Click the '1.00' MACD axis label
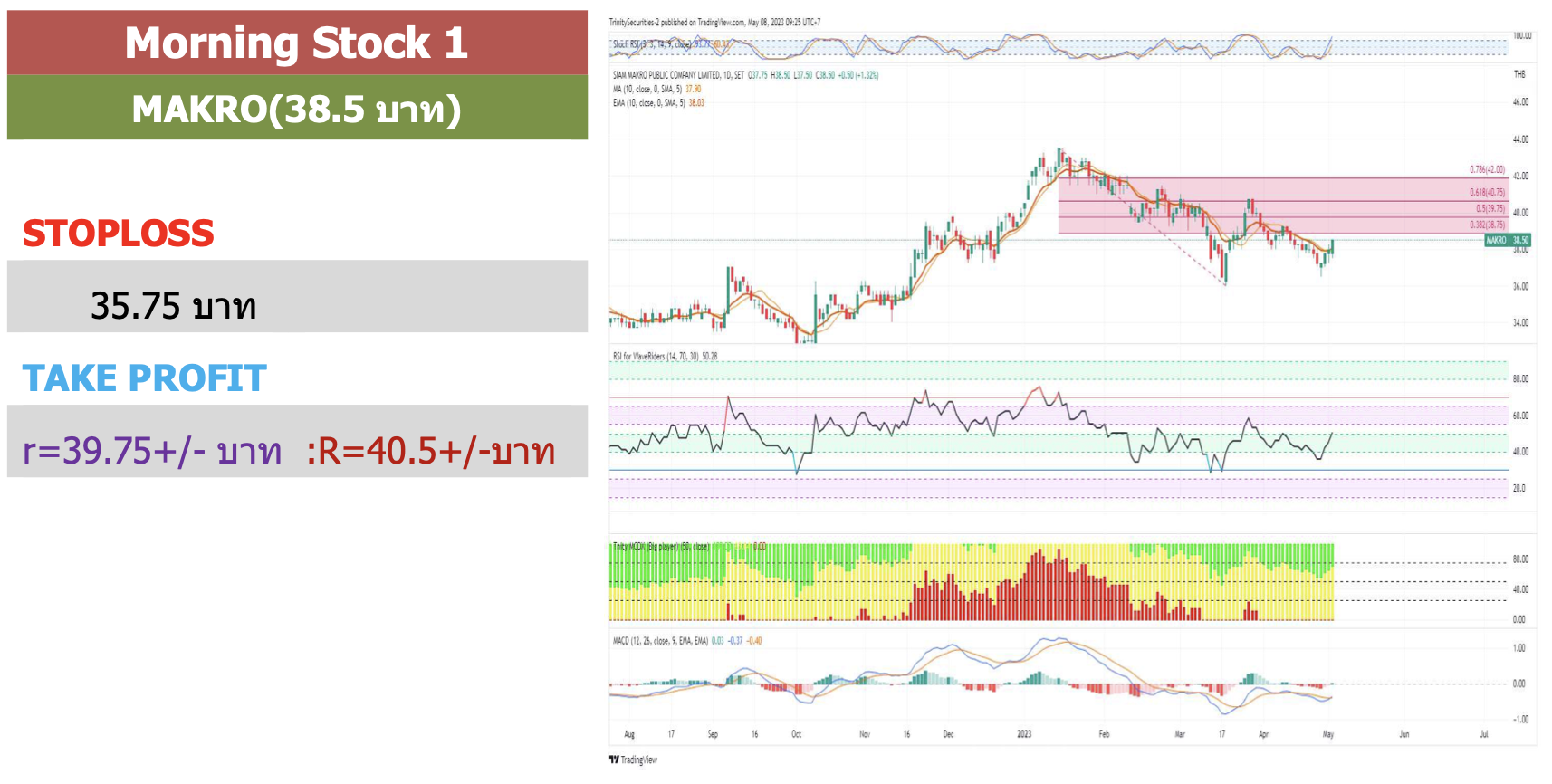1552x784 pixels. 1519,648
